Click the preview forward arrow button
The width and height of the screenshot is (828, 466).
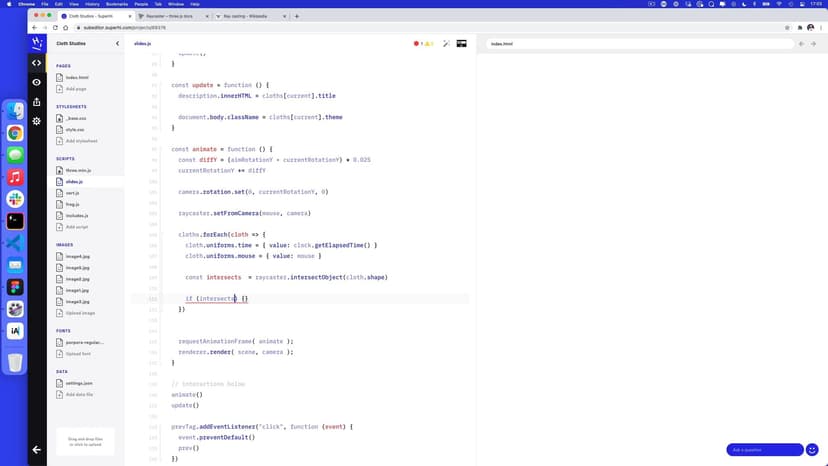pyautogui.click(x=814, y=44)
